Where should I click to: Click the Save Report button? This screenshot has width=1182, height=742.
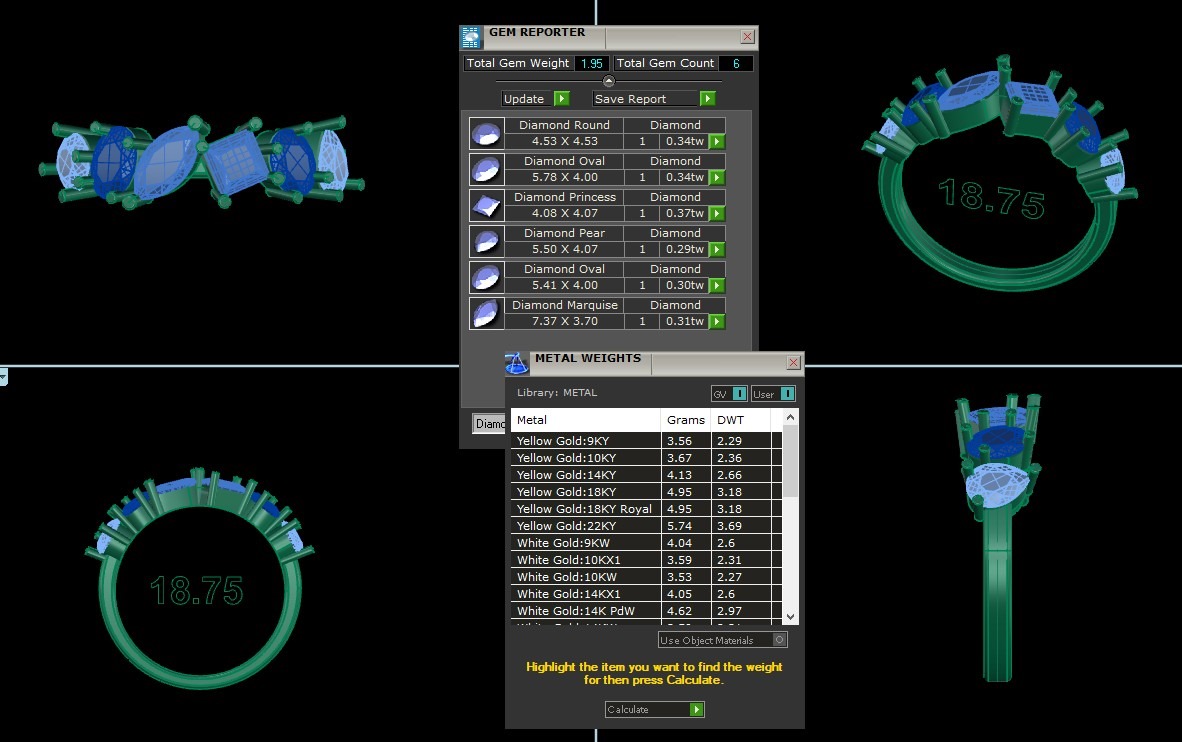tap(653, 99)
